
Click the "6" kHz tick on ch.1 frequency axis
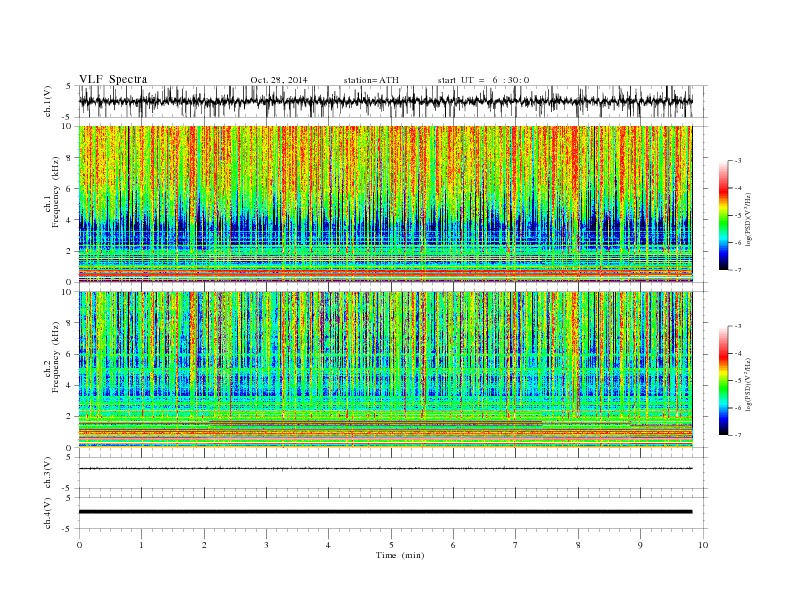(x=69, y=189)
